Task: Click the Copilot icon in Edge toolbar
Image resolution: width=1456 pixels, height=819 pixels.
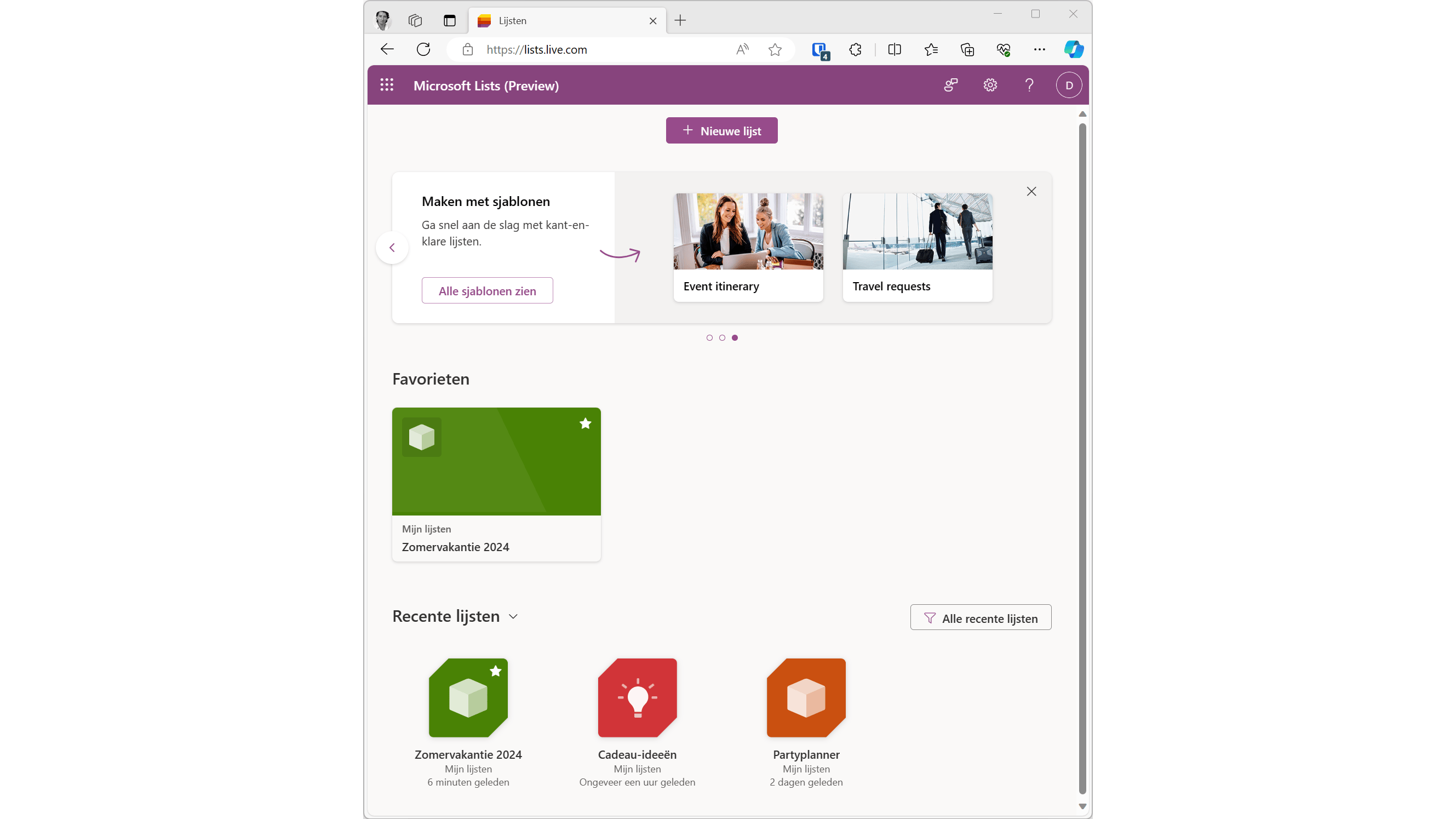Action: 1073,50
